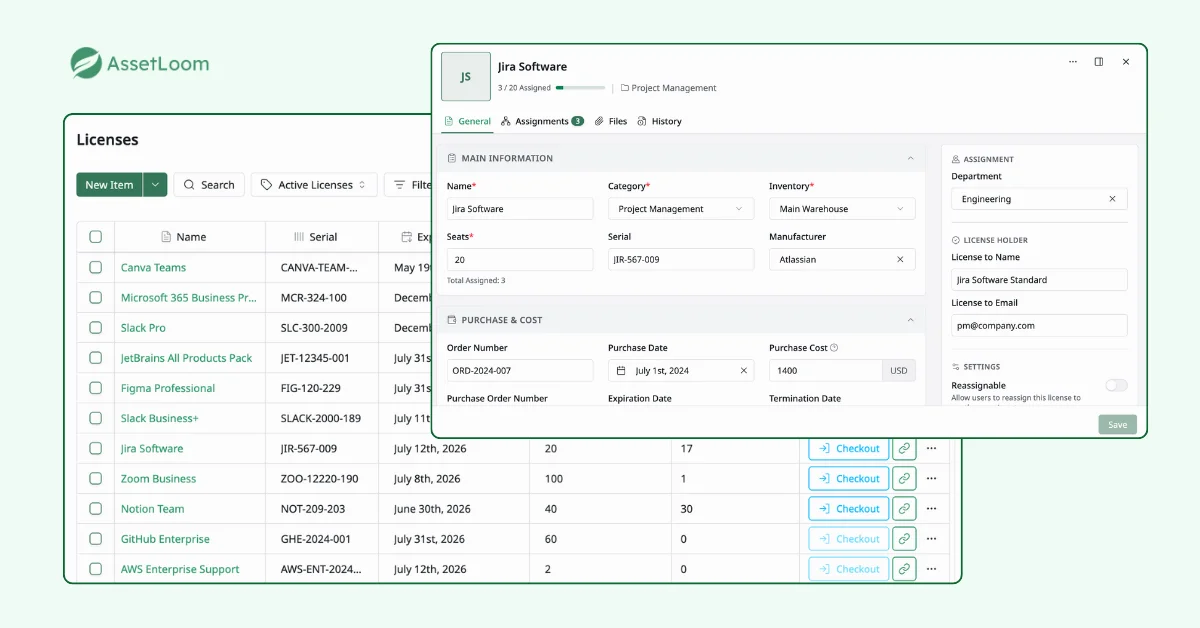Enable the Reassignable toggle switch
Image resolution: width=1200 pixels, height=628 pixels.
[x=1116, y=385]
